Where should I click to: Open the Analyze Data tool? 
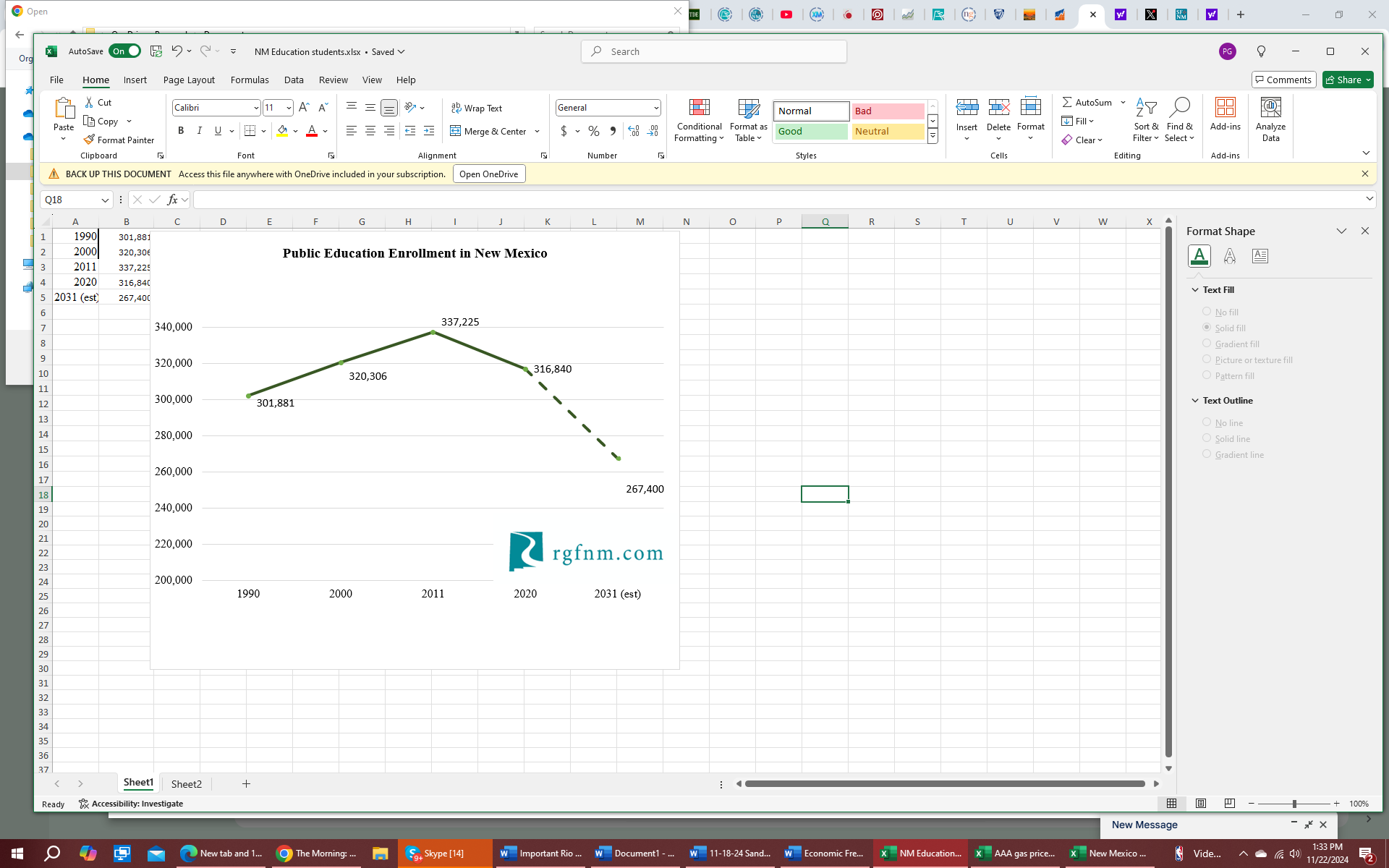pyautogui.click(x=1270, y=109)
